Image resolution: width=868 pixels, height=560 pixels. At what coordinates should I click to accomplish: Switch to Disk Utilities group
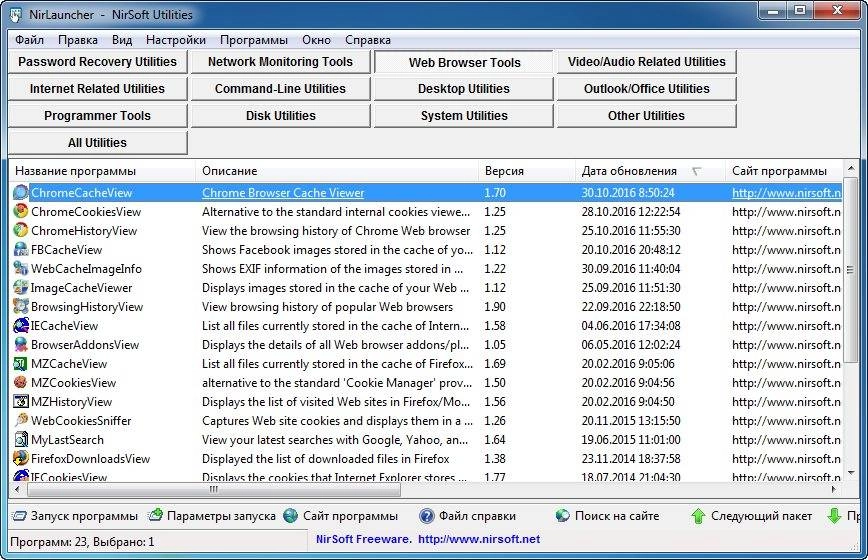pyautogui.click(x=280, y=116)
